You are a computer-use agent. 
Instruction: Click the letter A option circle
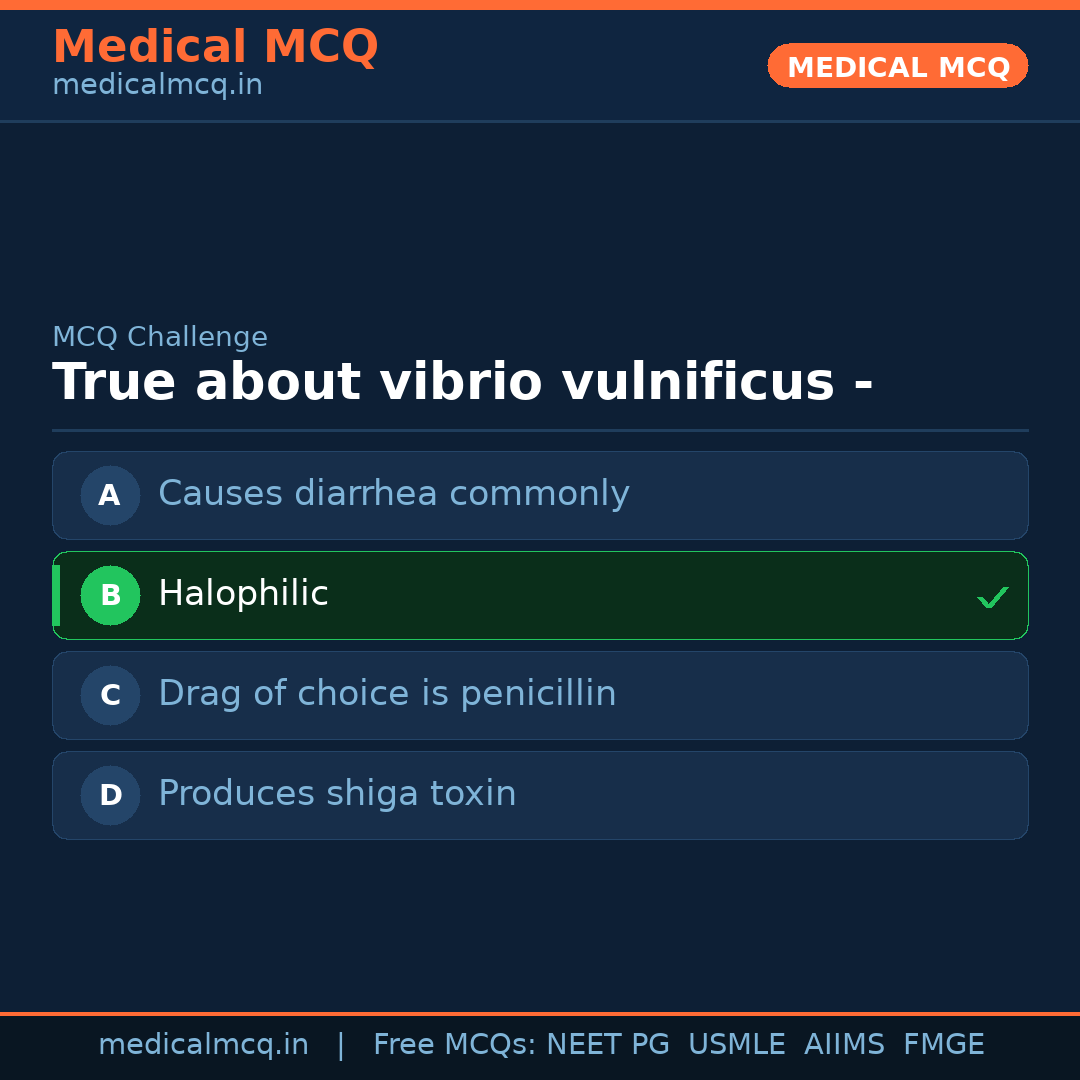[x=110, y=495]
